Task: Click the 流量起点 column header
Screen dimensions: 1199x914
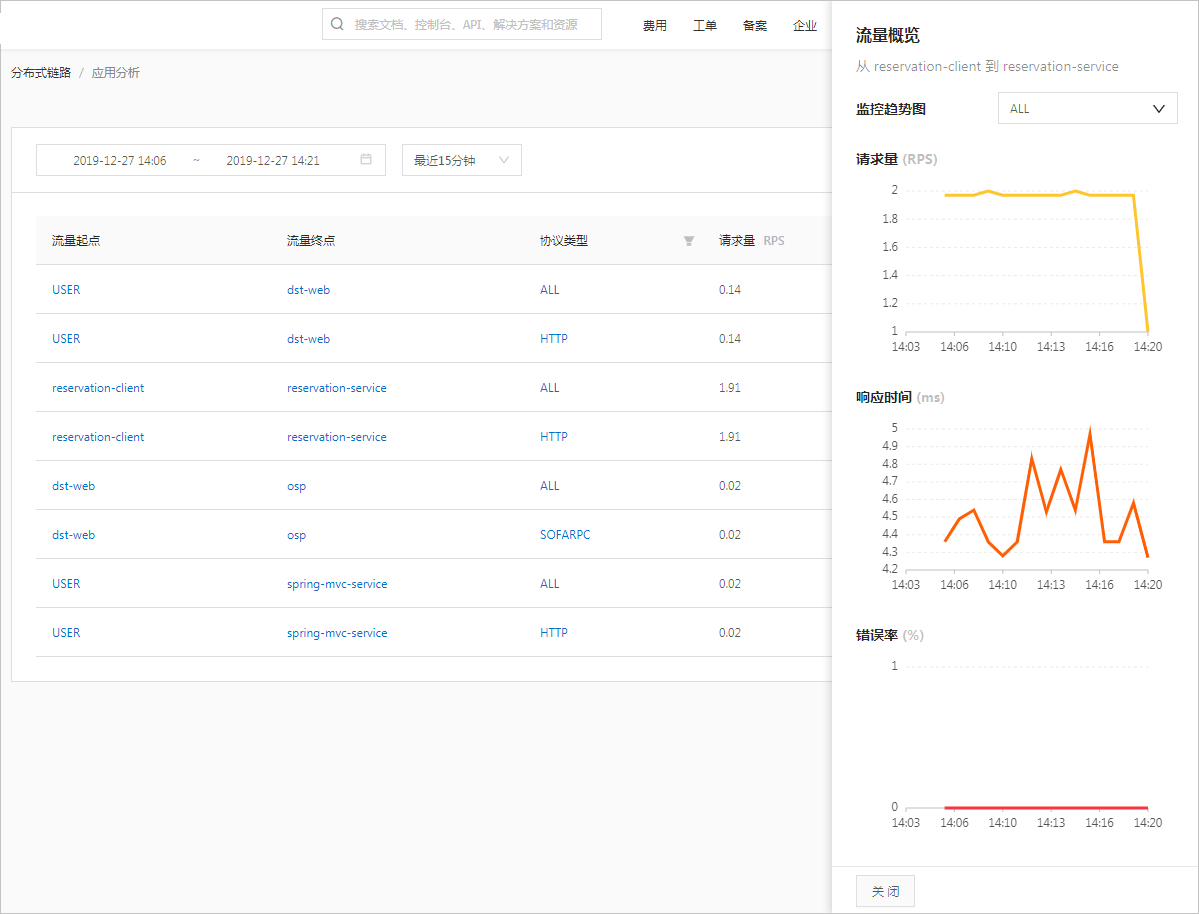Action: (76, 240)
